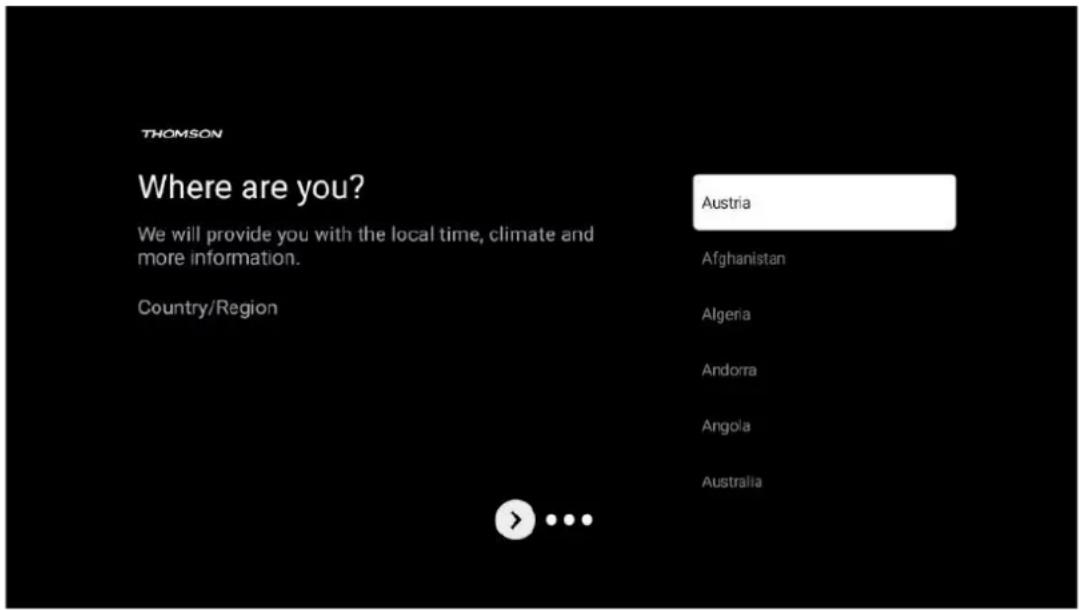This screenshot has height=610, width=1079.
Task: Choose Afghanistan as the country
Action: point(743,259)
